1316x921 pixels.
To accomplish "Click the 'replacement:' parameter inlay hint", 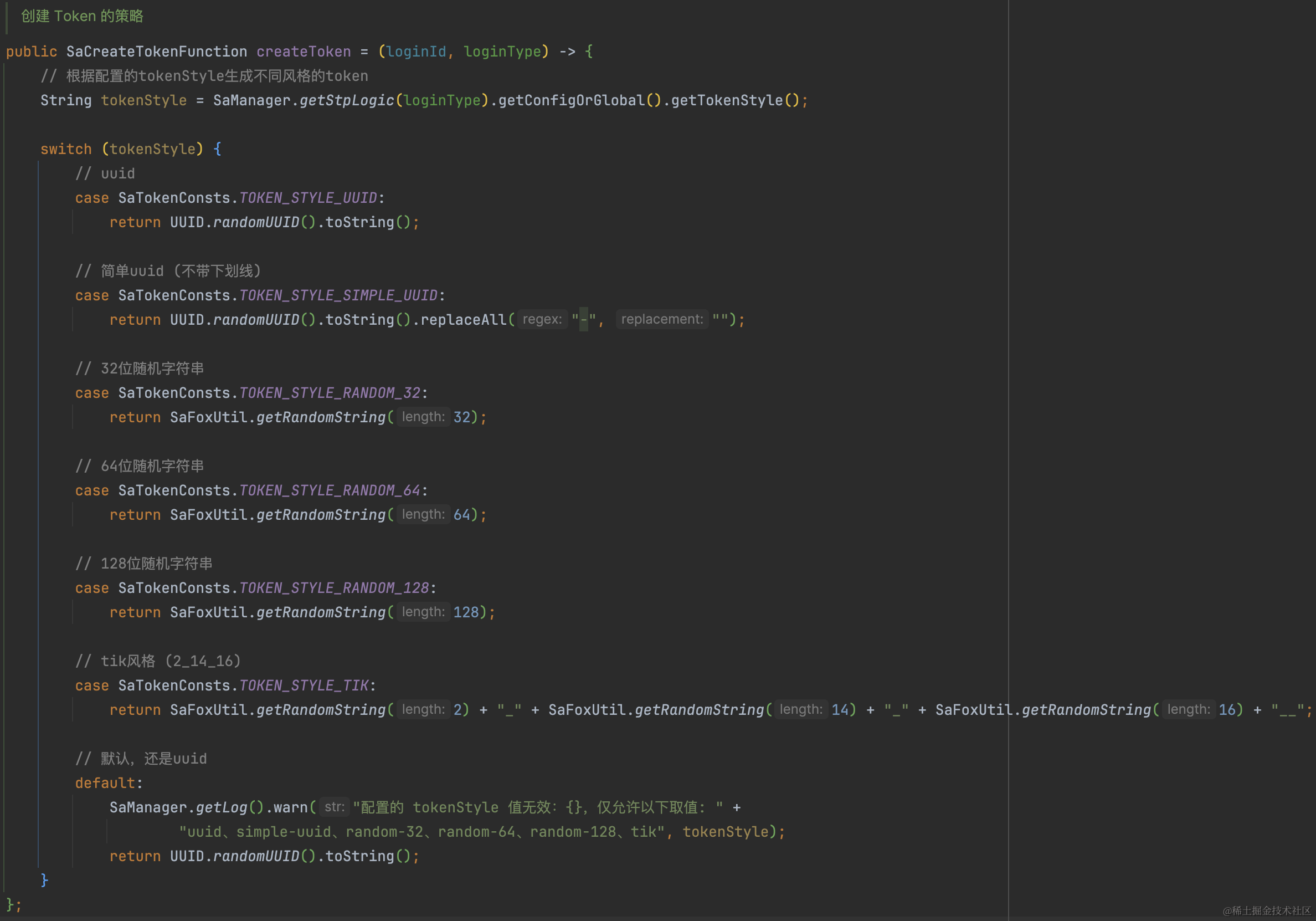I will [662, 319].
